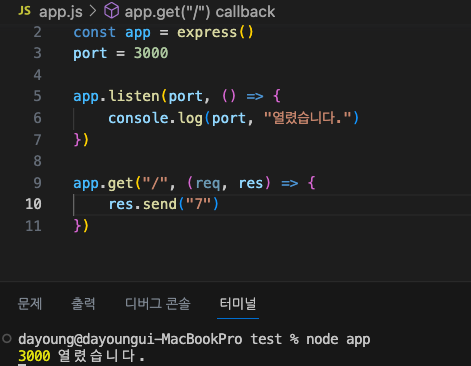Click the "7" string on line 10

coord(198,204)
